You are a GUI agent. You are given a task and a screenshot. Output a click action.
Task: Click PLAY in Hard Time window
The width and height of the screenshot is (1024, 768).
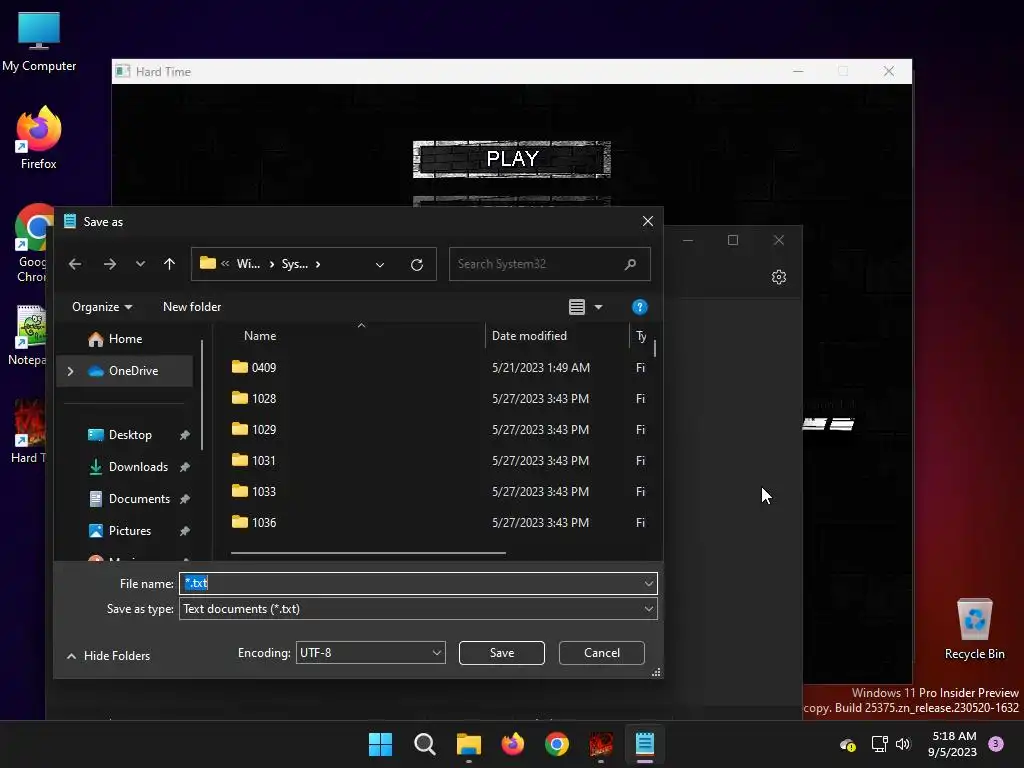pyautogui.click(x=512, y=159)
